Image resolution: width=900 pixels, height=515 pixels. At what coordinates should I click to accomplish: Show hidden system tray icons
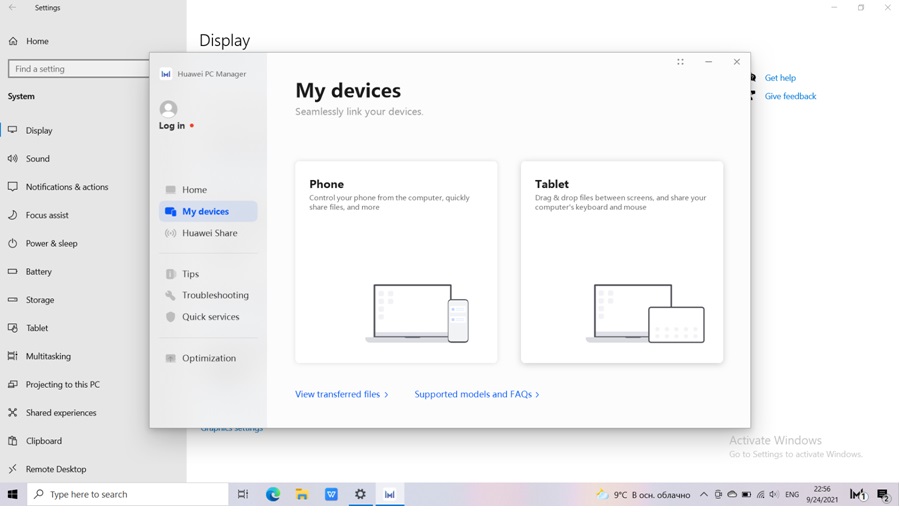pos(704,494)
